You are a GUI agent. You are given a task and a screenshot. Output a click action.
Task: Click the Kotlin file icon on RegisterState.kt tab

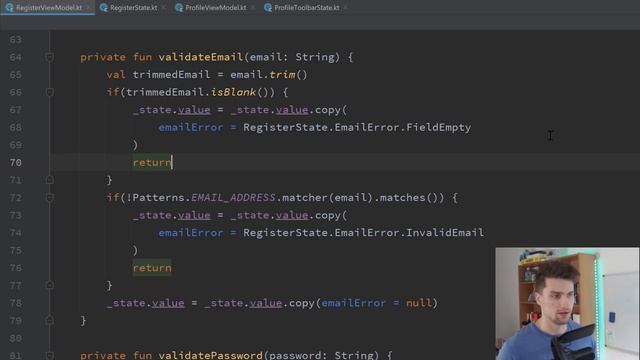click(x=104, y=7)
